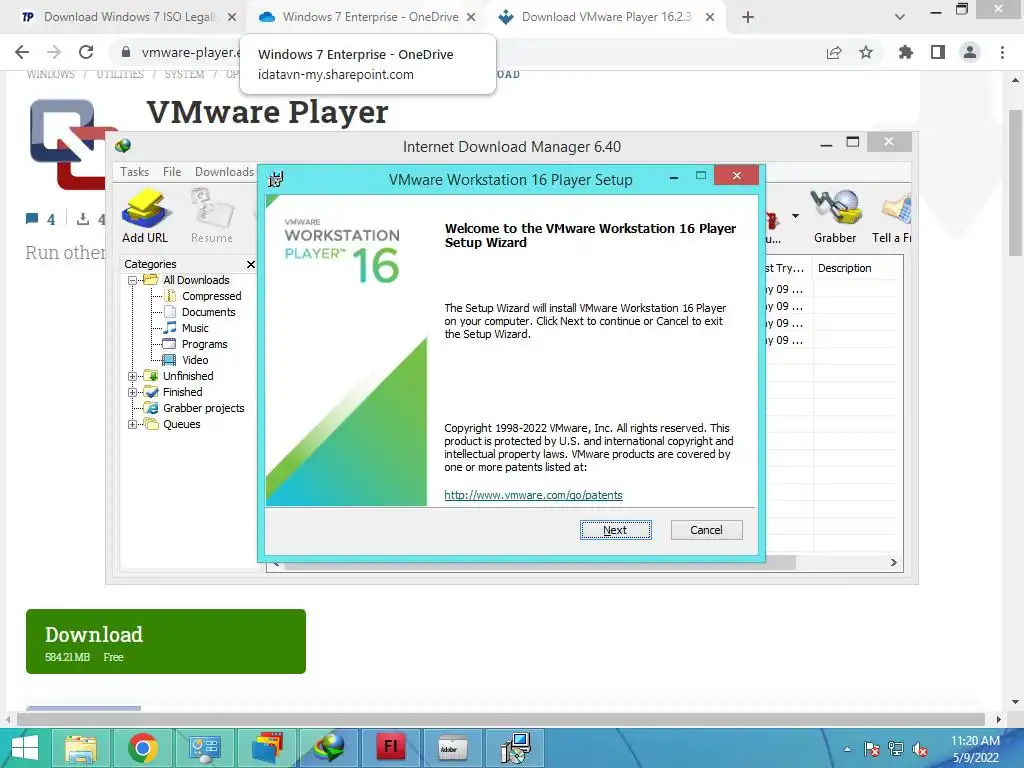Open the File menu in IDM

[172, 172]
